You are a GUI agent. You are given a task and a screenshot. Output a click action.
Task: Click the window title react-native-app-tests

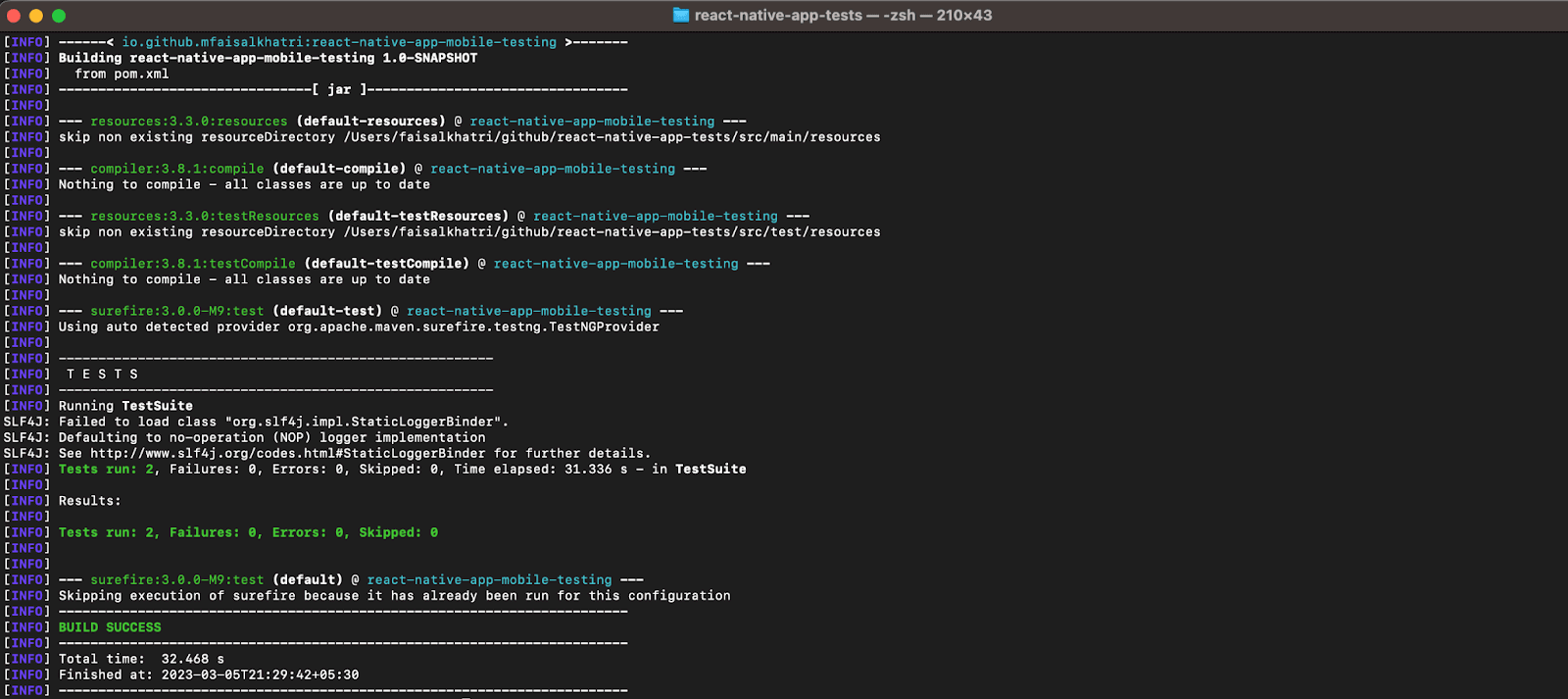coord(778,15)
